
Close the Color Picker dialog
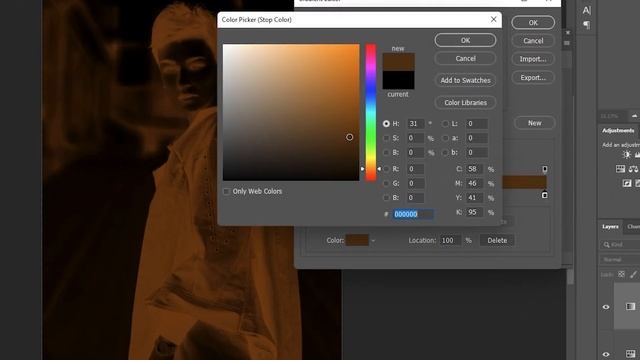click(x=493, y=19)
